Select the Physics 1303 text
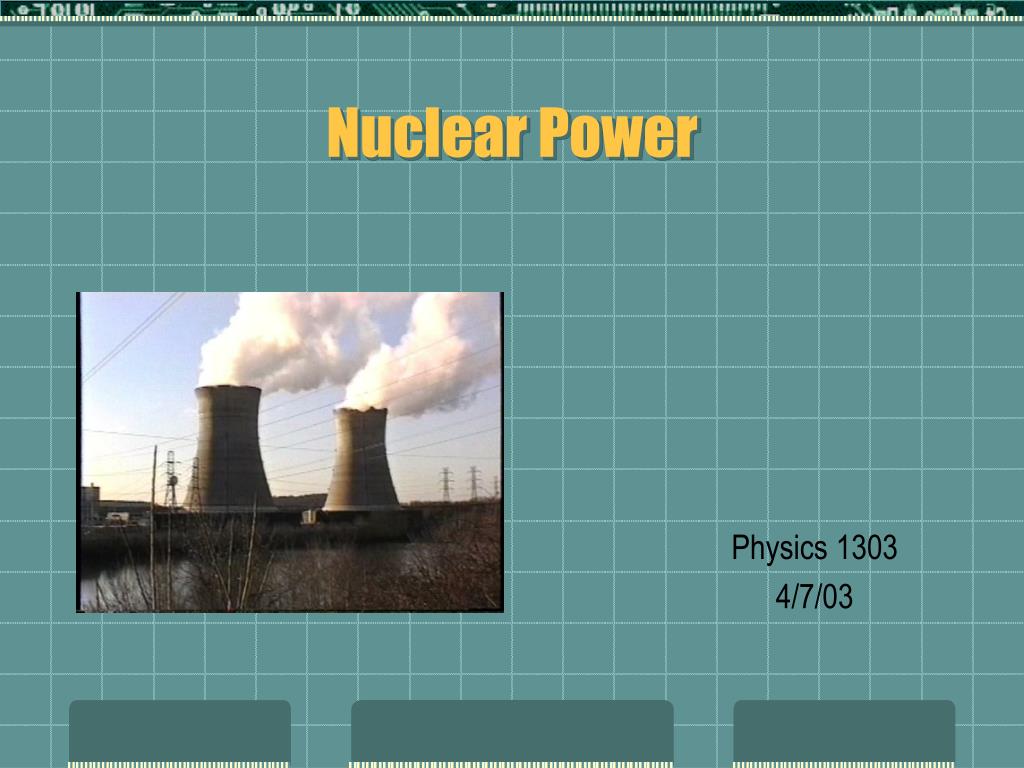The width and height of the screenshot is (1024, 768). point(814,547)
